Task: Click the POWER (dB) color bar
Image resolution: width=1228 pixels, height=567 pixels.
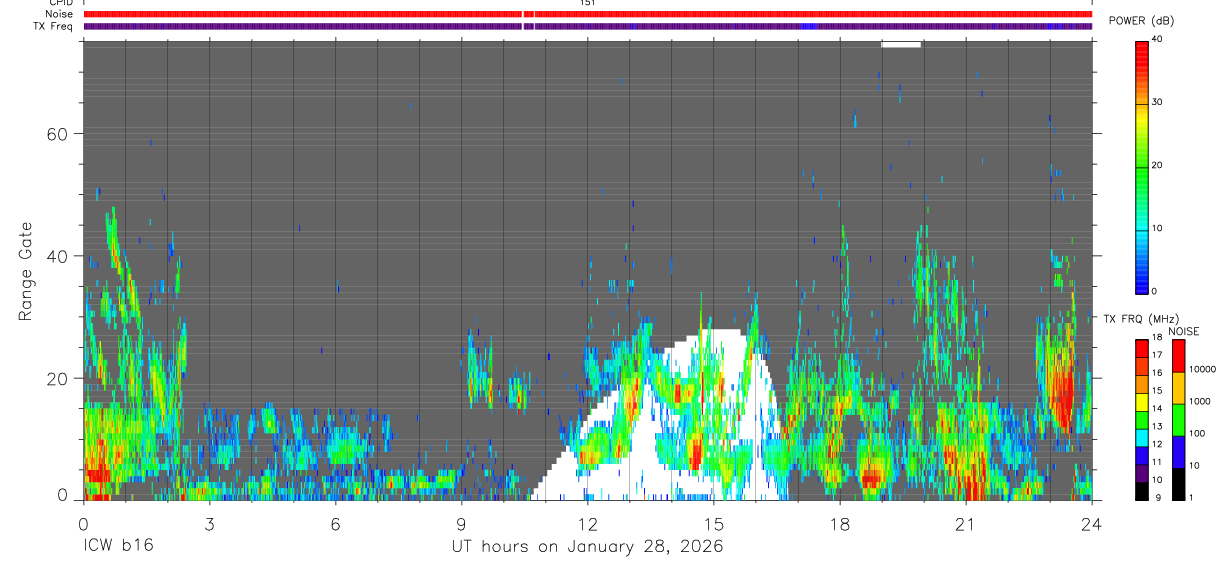Action: pos(1141,166)
